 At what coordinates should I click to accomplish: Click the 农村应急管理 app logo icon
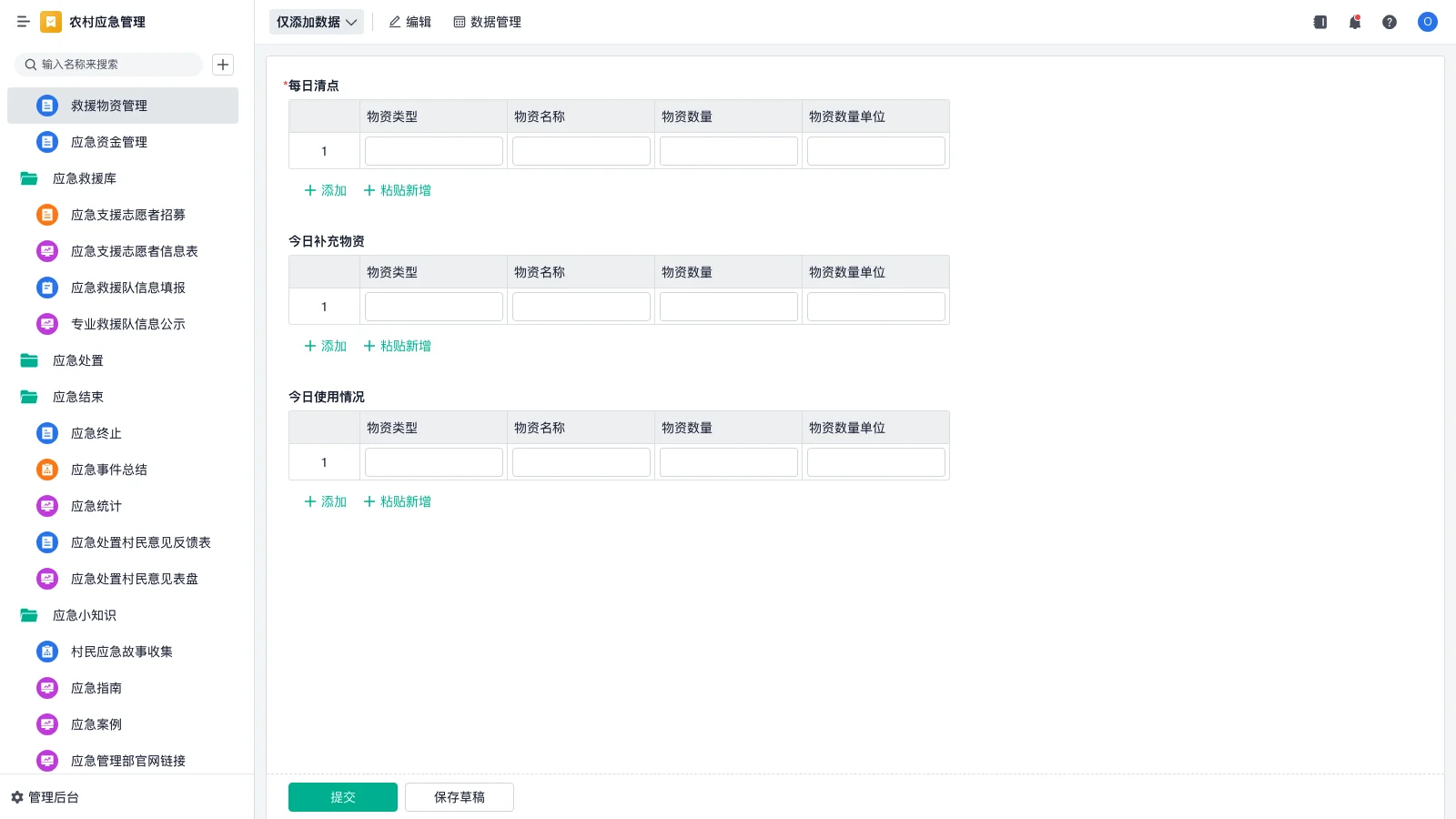pos(51,22)
